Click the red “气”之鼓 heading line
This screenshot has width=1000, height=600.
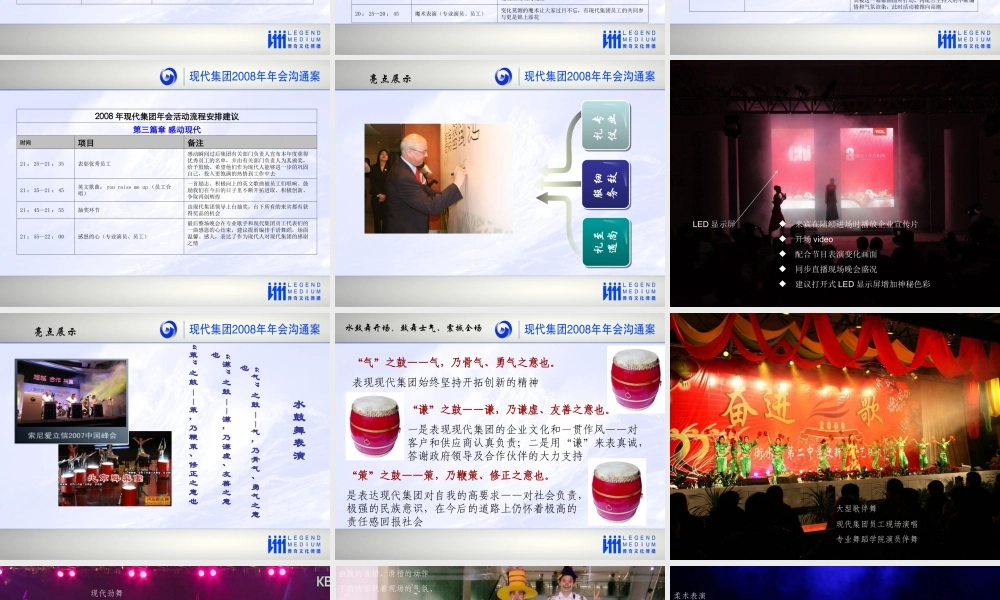pyautogui.click(x=456, y=363)
